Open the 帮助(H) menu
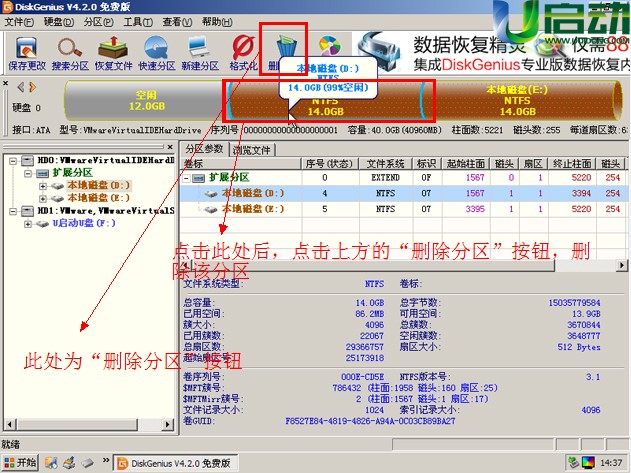Image resolution: width=631 pixels, height=473 pixels. [217, 22]
